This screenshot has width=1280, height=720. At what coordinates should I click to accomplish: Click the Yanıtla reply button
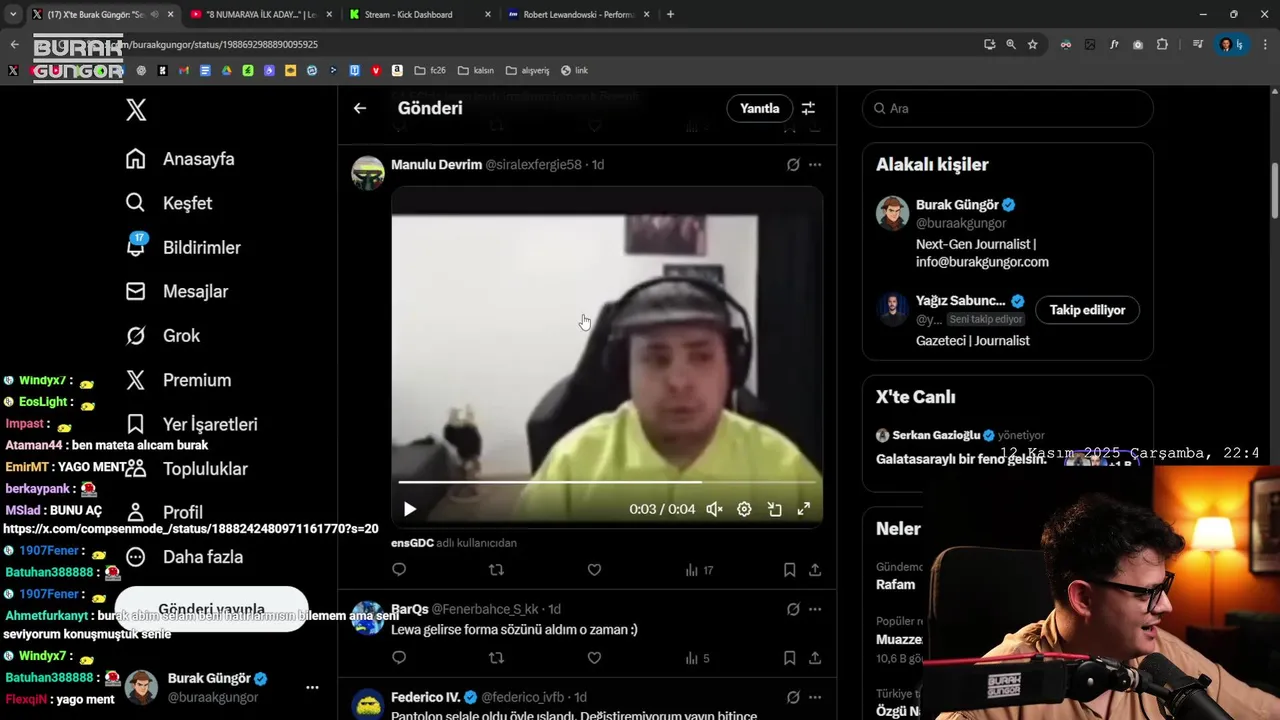click(x=759, y=108)
